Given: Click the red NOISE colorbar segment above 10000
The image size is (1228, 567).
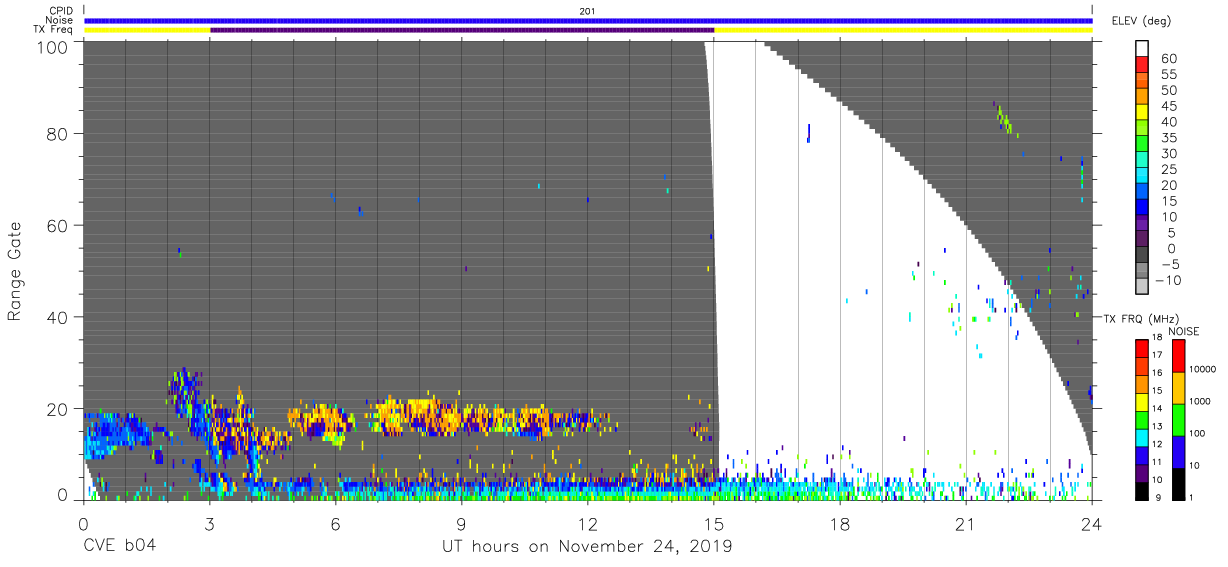Looking at the screenshot, I should (1179, 356).
